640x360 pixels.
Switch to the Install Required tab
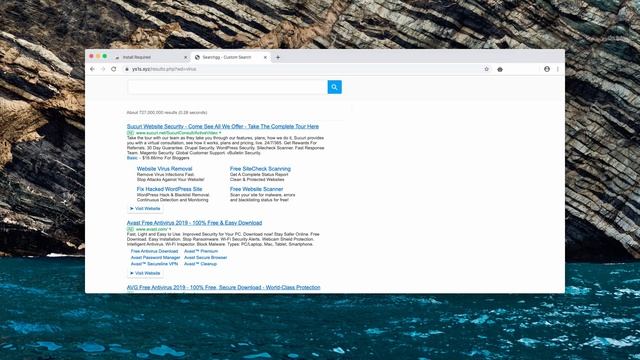coord(150,58)
